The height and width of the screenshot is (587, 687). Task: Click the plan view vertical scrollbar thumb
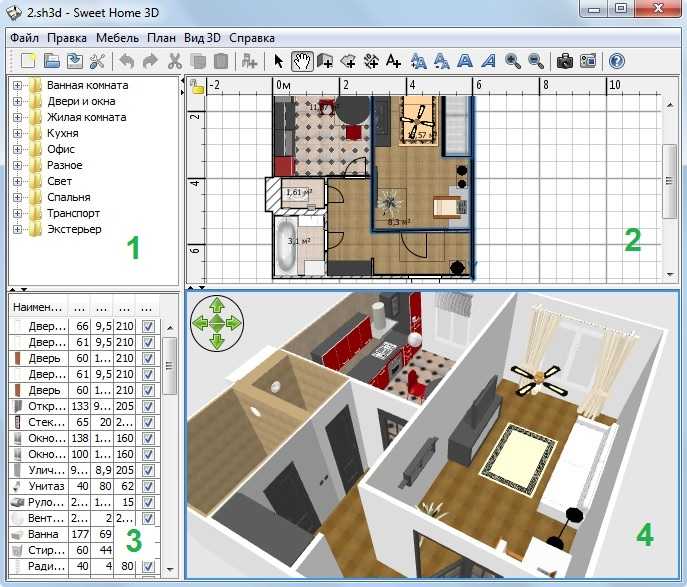click(x=669, y=181)
